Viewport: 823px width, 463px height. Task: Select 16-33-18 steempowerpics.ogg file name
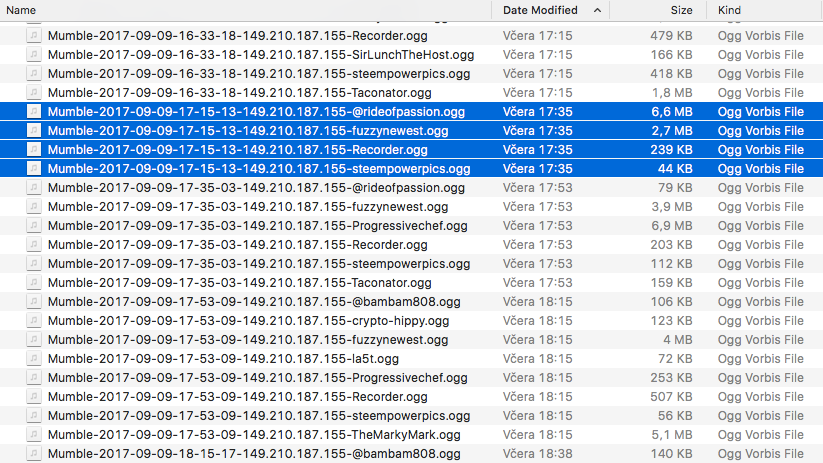pyautogui.click(x=259, y=73)
